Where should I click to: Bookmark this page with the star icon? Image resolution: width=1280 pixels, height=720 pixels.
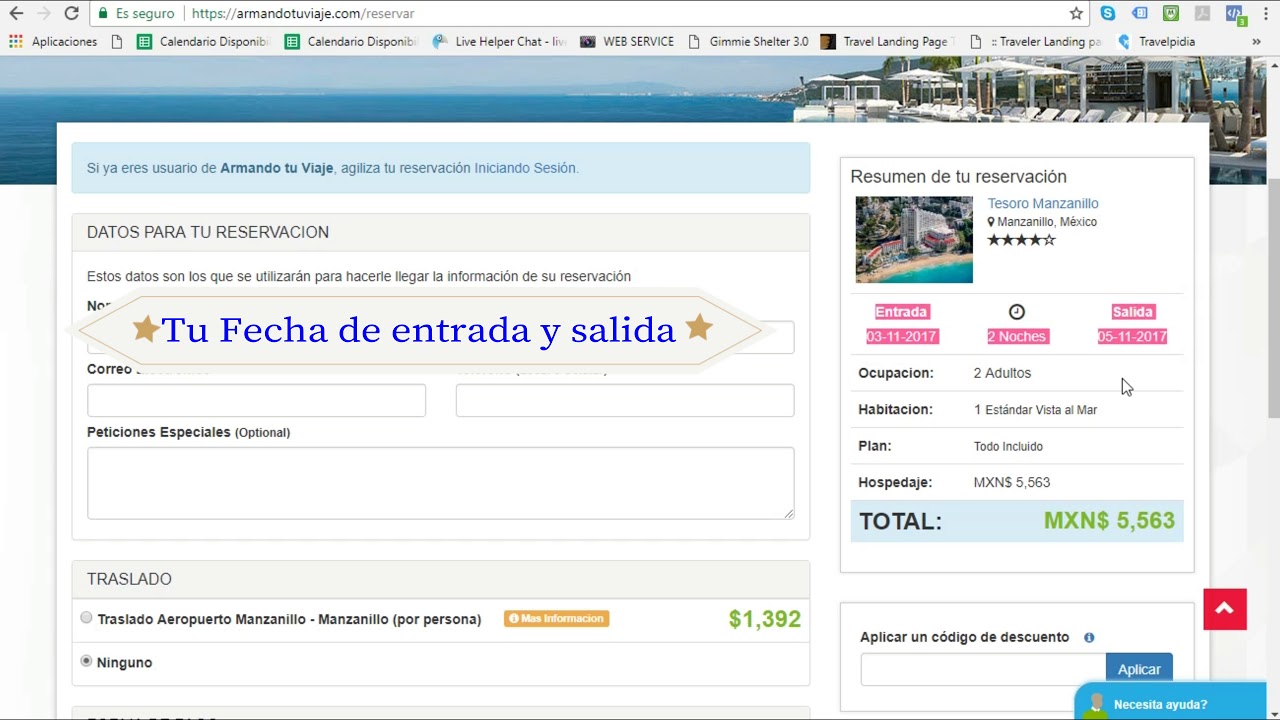[1076, 14]
